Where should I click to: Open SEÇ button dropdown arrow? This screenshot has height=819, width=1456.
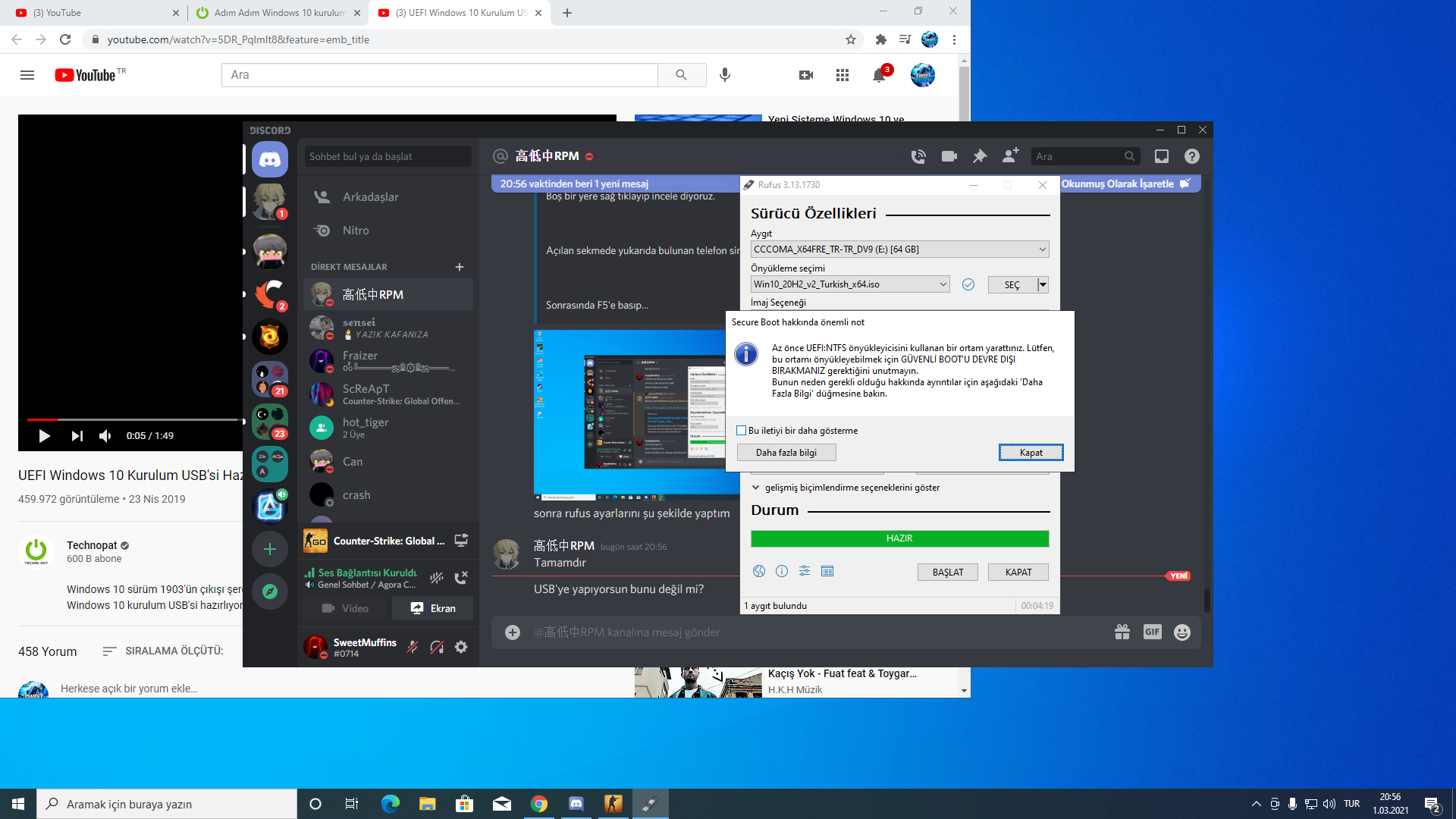pyautogui.click(x=1043, y=285)
